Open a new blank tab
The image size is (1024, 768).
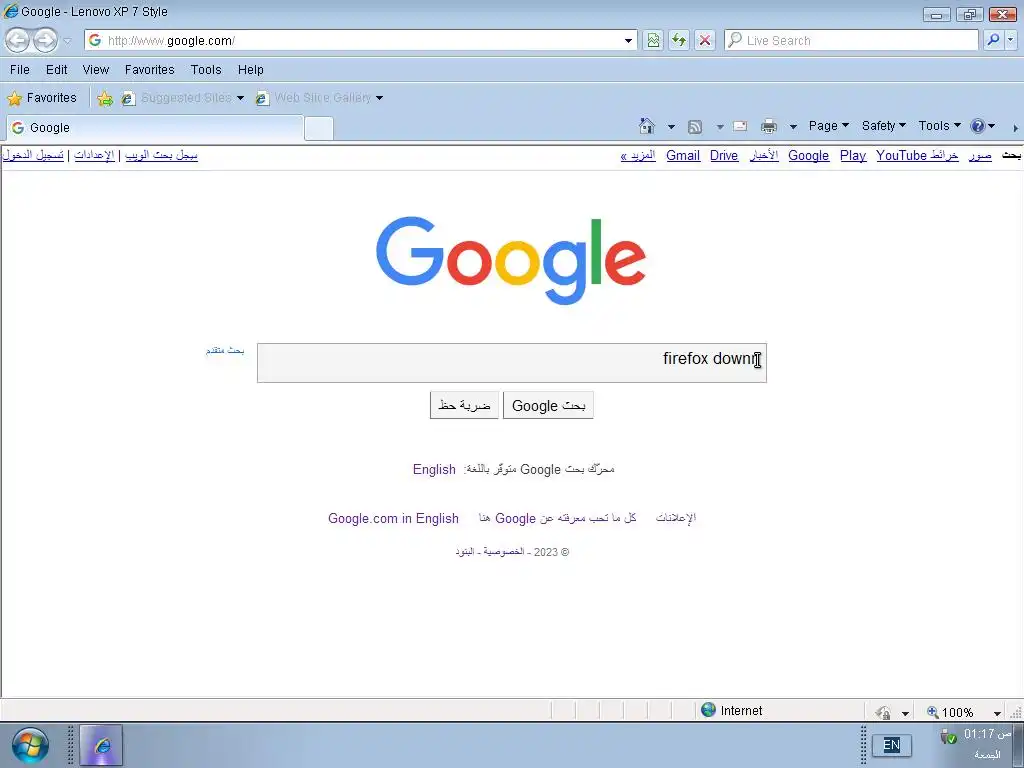click(319, 128)
